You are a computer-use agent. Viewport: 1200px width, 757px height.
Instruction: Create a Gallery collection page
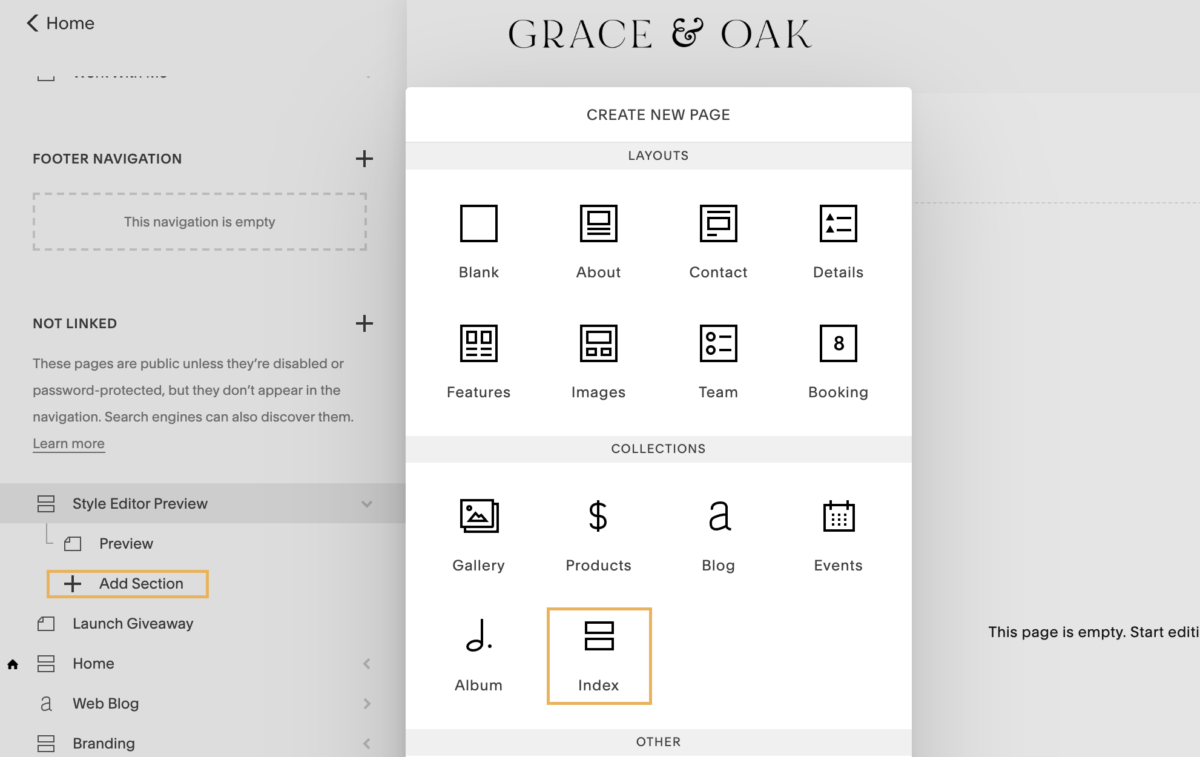(x=478, y=517)
